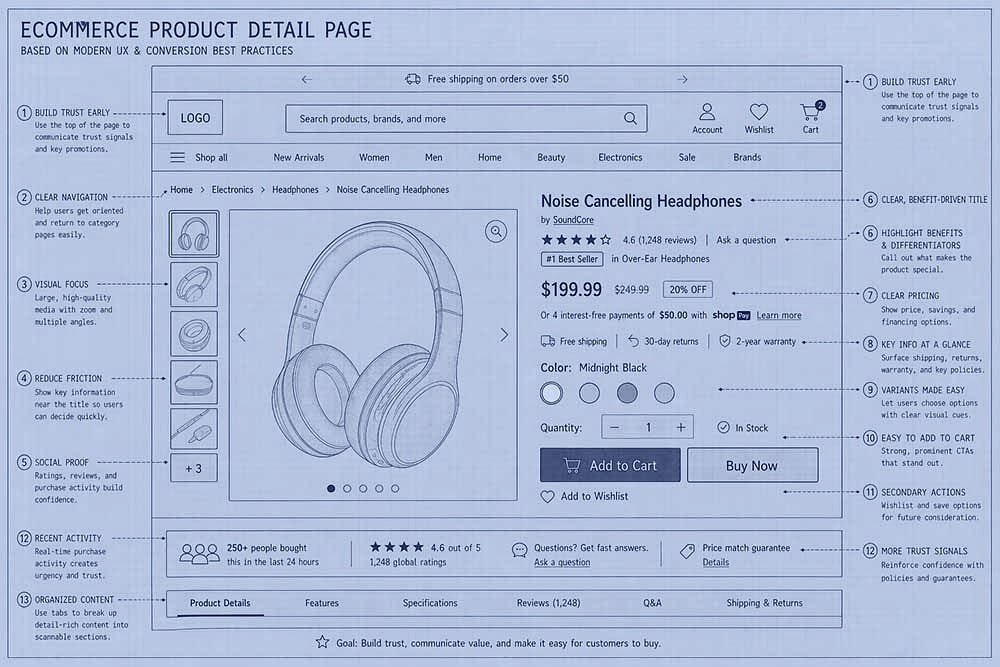Switch to the Specifications tab
Viewport: 1000px width, 667px height.
(430, 603)
